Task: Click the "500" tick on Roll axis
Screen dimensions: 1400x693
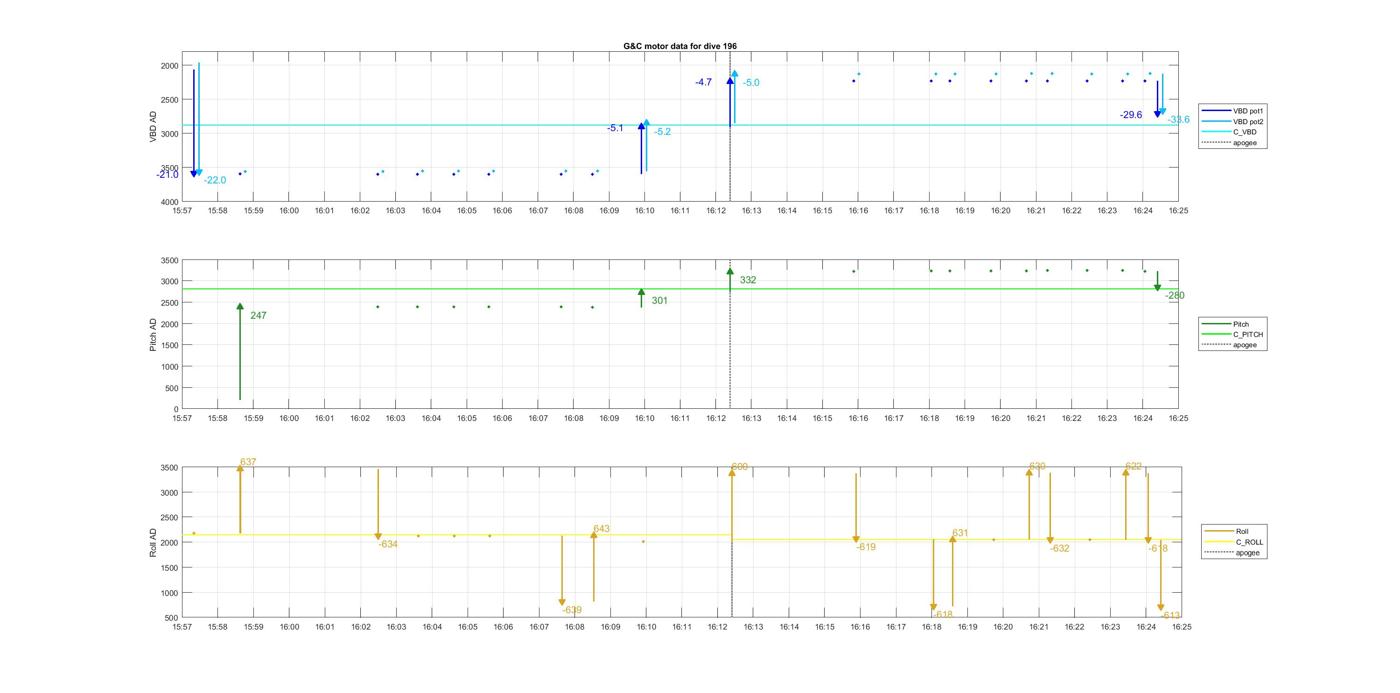Action: [172, 618]
